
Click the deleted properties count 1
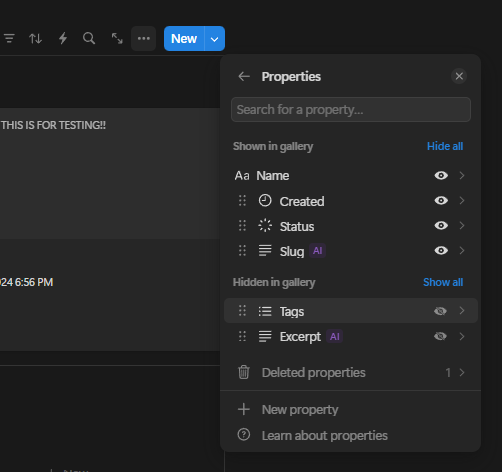448,372
